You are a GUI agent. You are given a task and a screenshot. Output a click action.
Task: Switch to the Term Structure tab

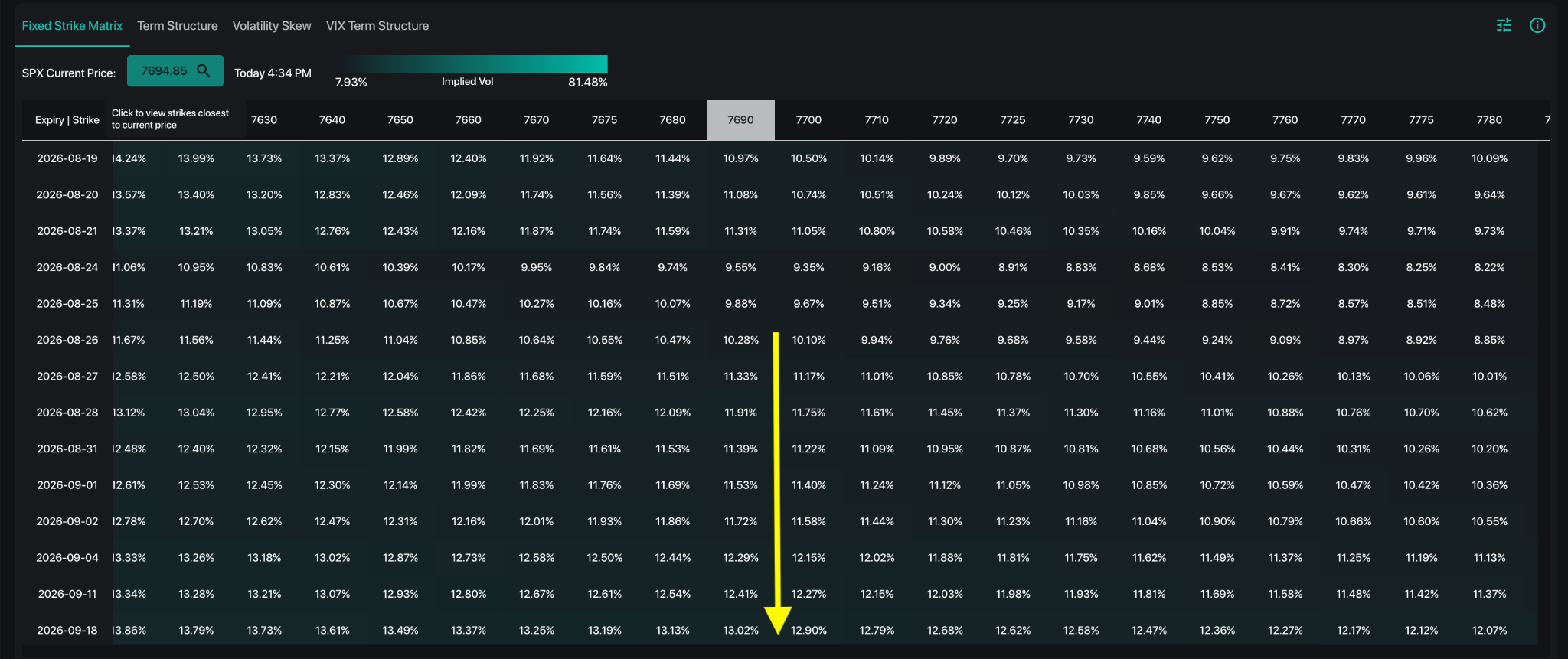click(178, 25)
